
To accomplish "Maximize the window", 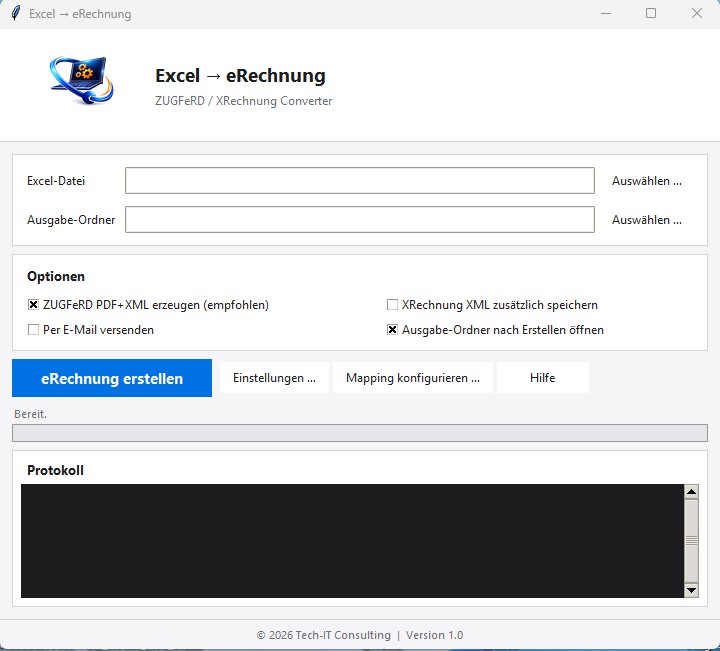I will click(x=651, y=13).
